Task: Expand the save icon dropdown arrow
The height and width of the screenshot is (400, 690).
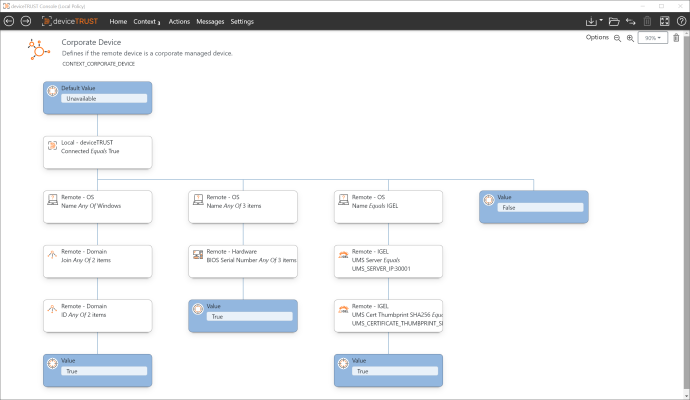Action: click(601, 20)
